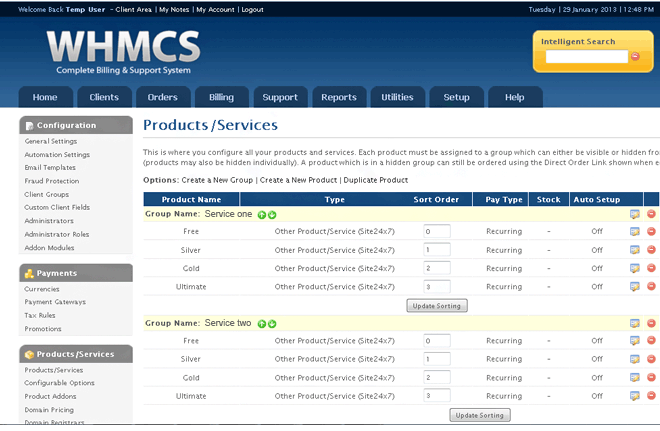Move Service one group down arrow
Screen dimensions: 660x431
(272, 215)
